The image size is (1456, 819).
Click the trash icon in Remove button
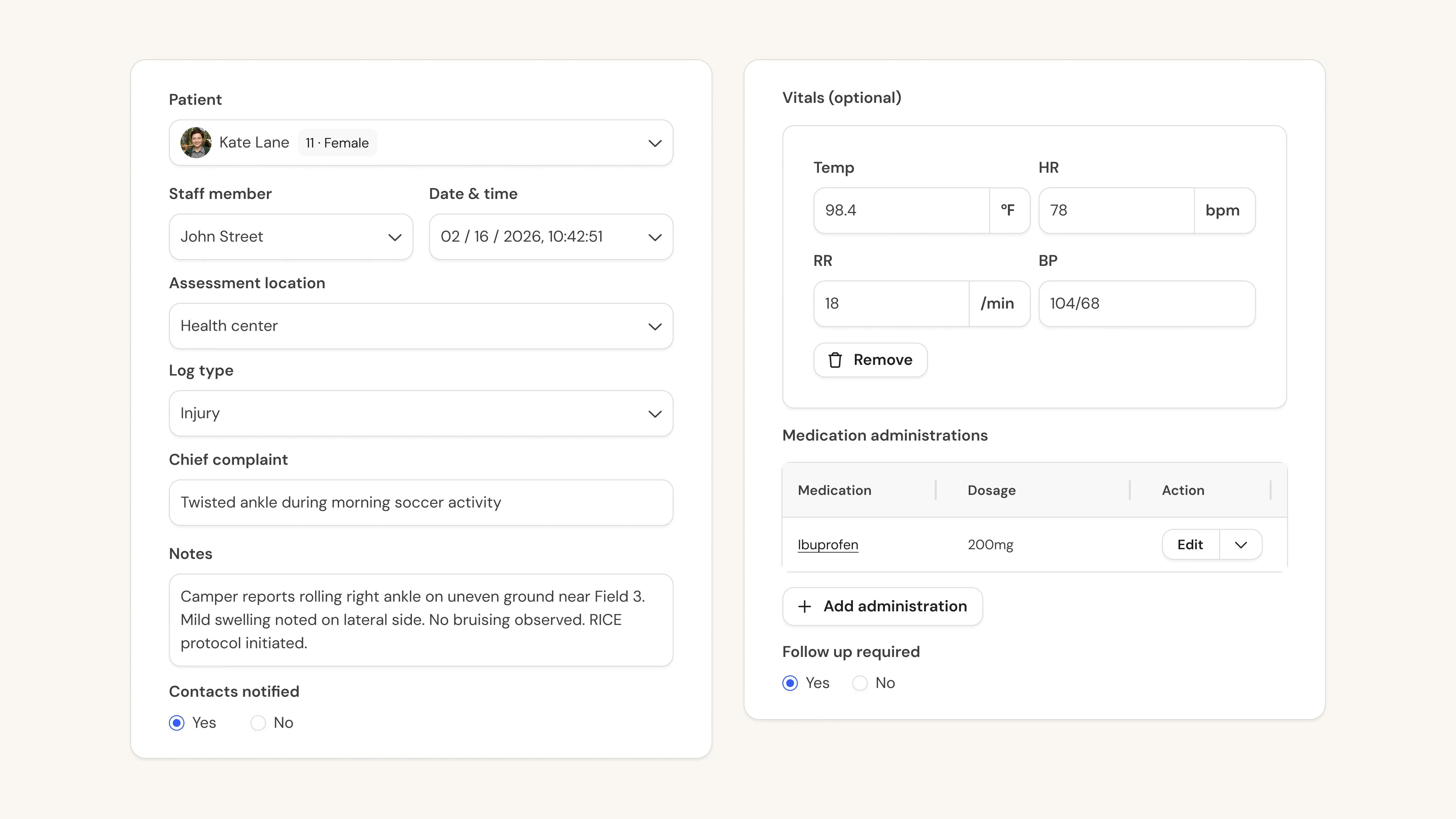835,360
